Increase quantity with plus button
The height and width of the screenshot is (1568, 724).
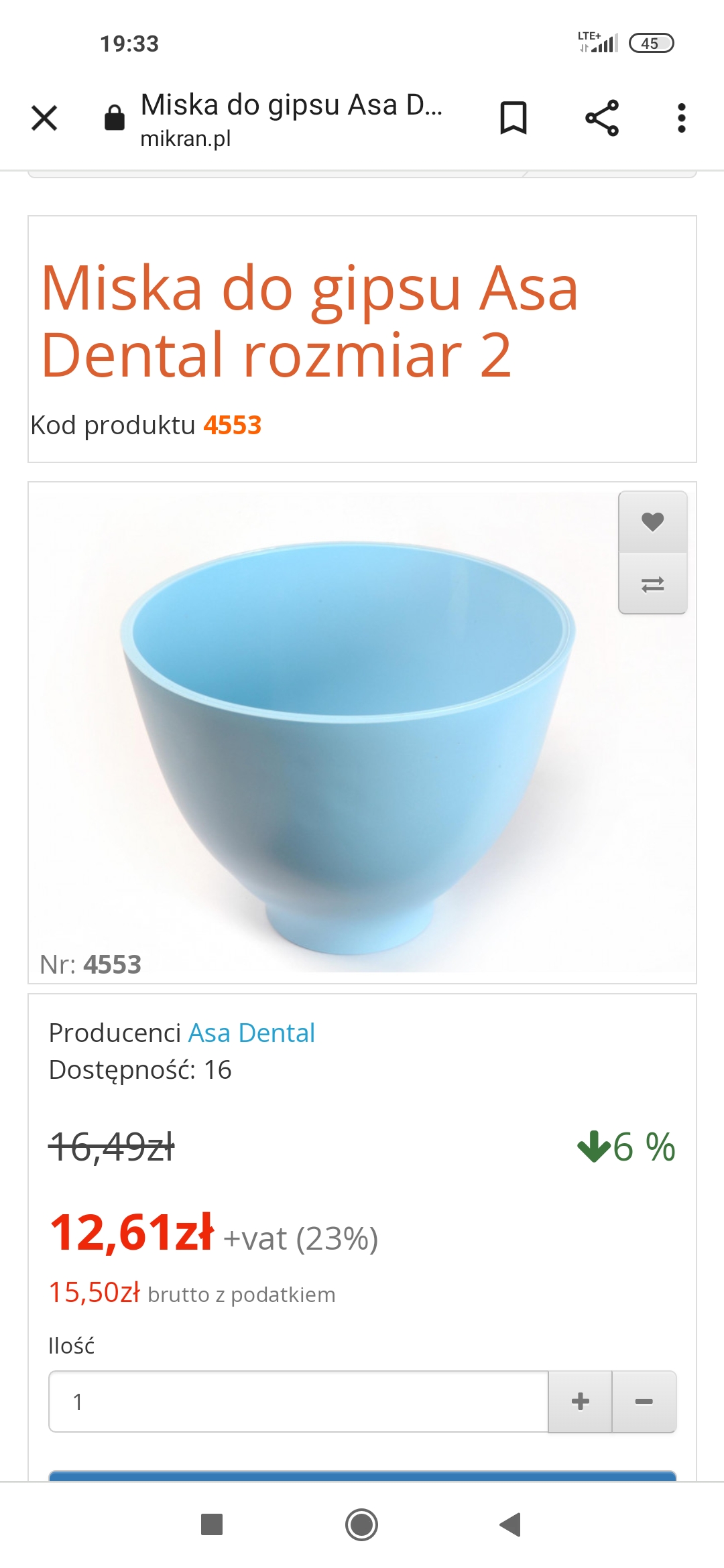(580, 1401)
